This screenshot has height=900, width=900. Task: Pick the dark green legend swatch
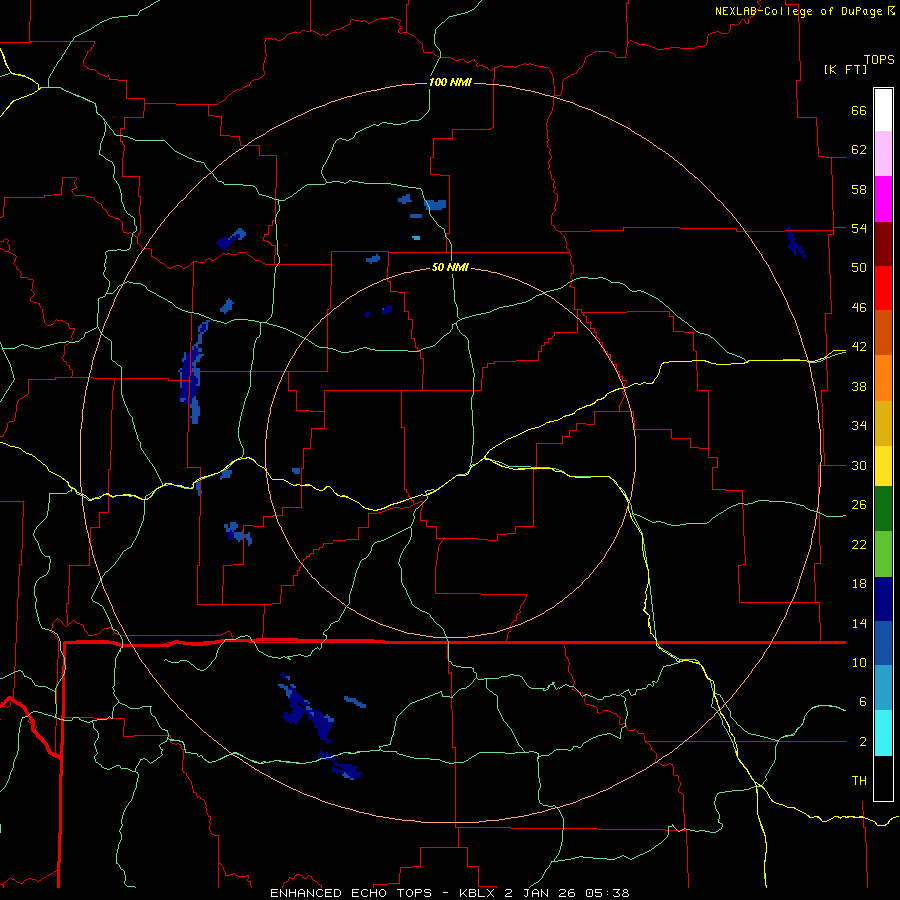pyautogui.click(x=883, y=509)
